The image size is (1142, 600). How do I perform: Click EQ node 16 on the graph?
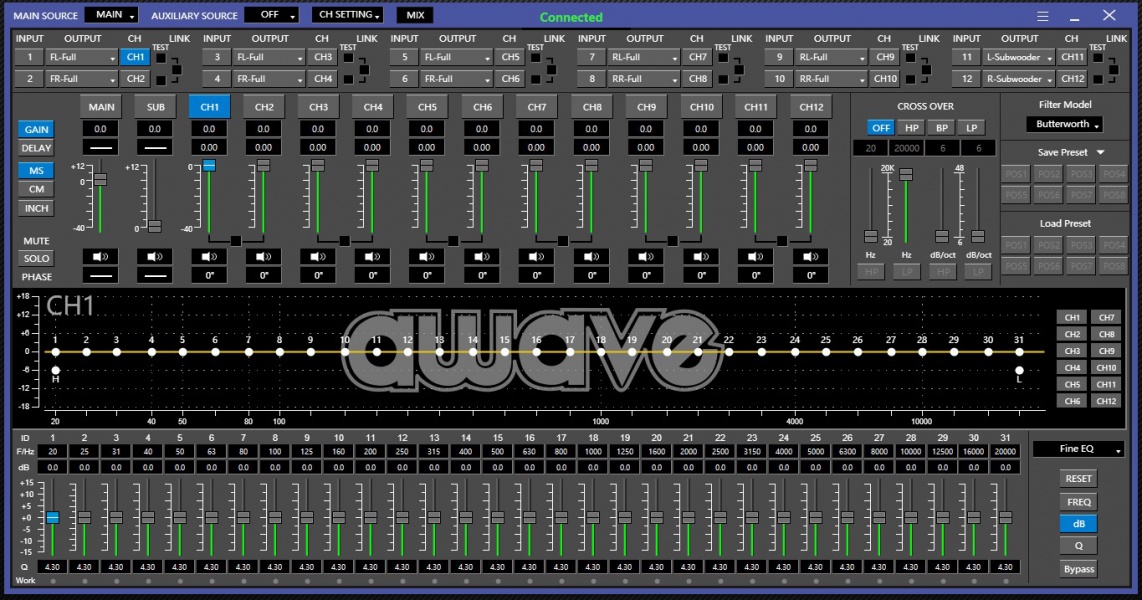coord(536,352)
